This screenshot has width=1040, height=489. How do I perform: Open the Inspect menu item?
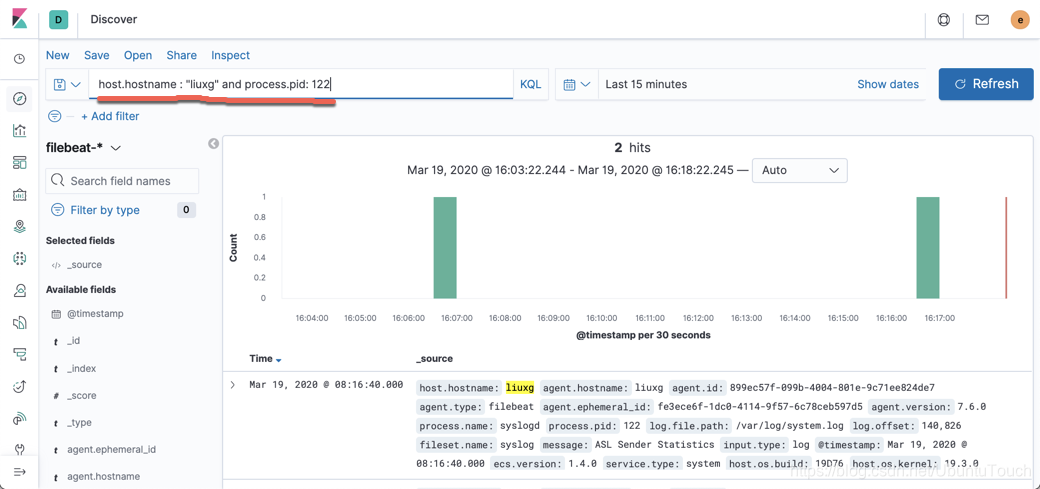coord(231,55)
